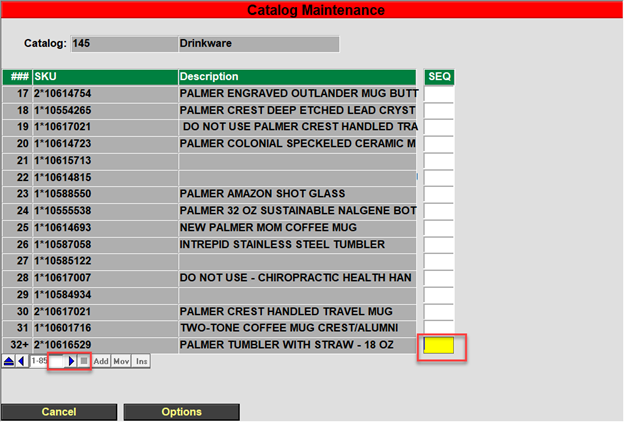Click the Description column header
The width and height of the screenshot is (624, 422).
(296, 77)
